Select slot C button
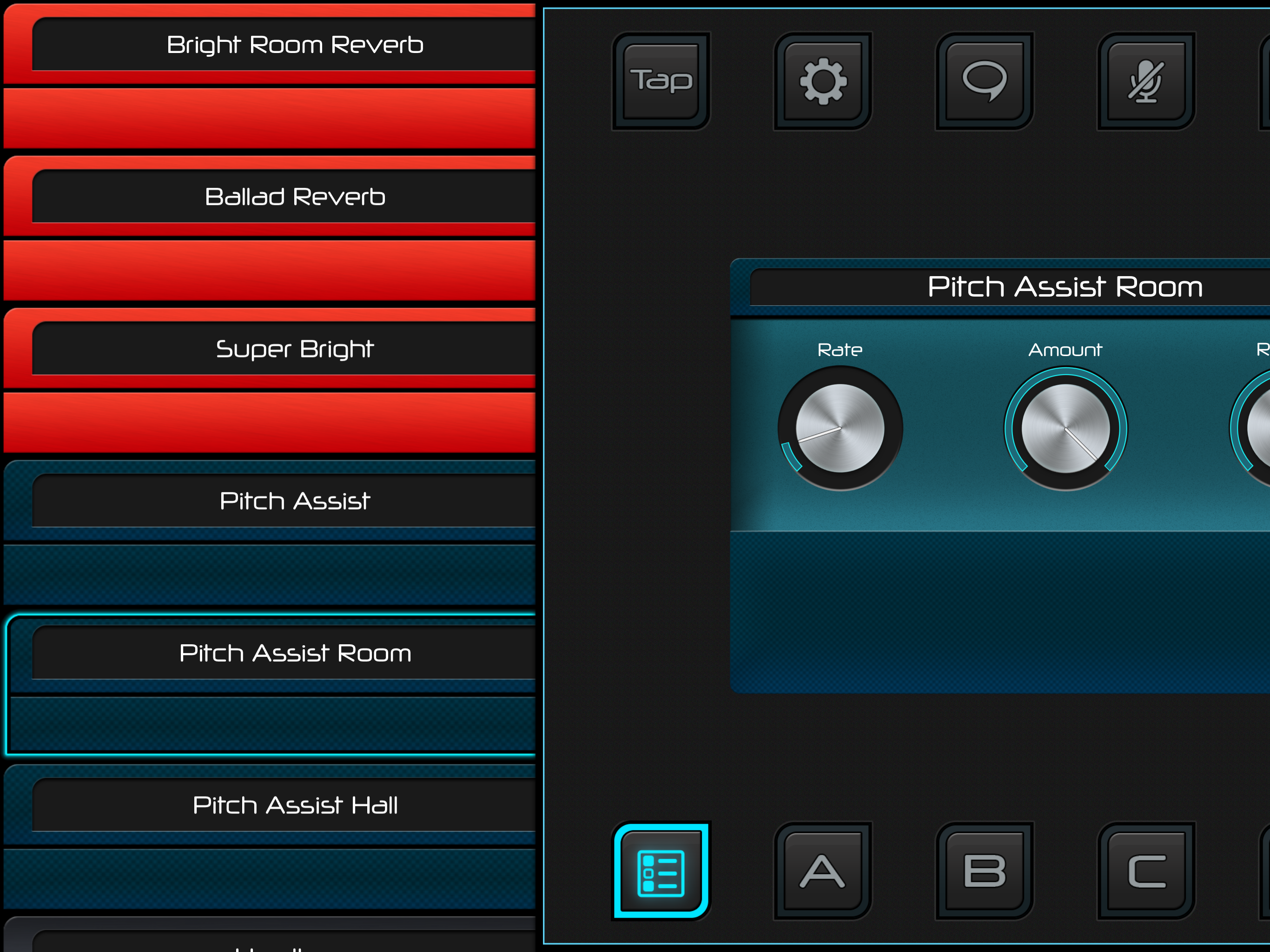1270x952 pixels. pyautogui.click(x=1146, y=871)
